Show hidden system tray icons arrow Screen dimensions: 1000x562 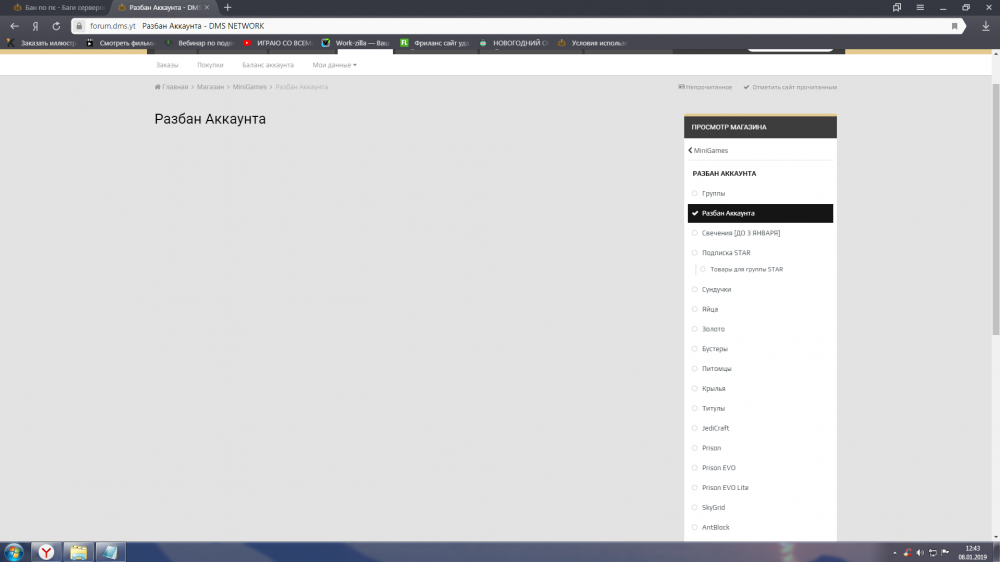(894, 552)
